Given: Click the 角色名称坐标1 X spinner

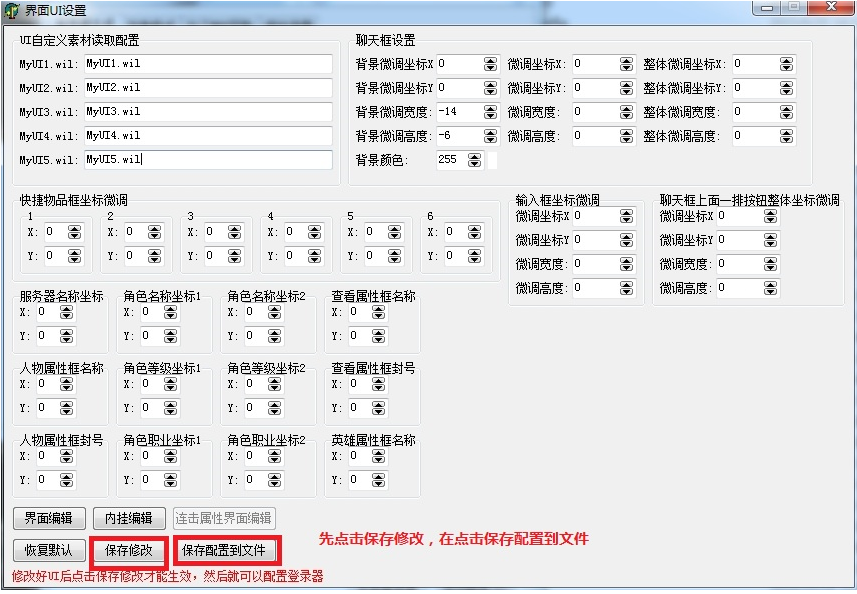Looking at the screenshot, I should [171, 312].
